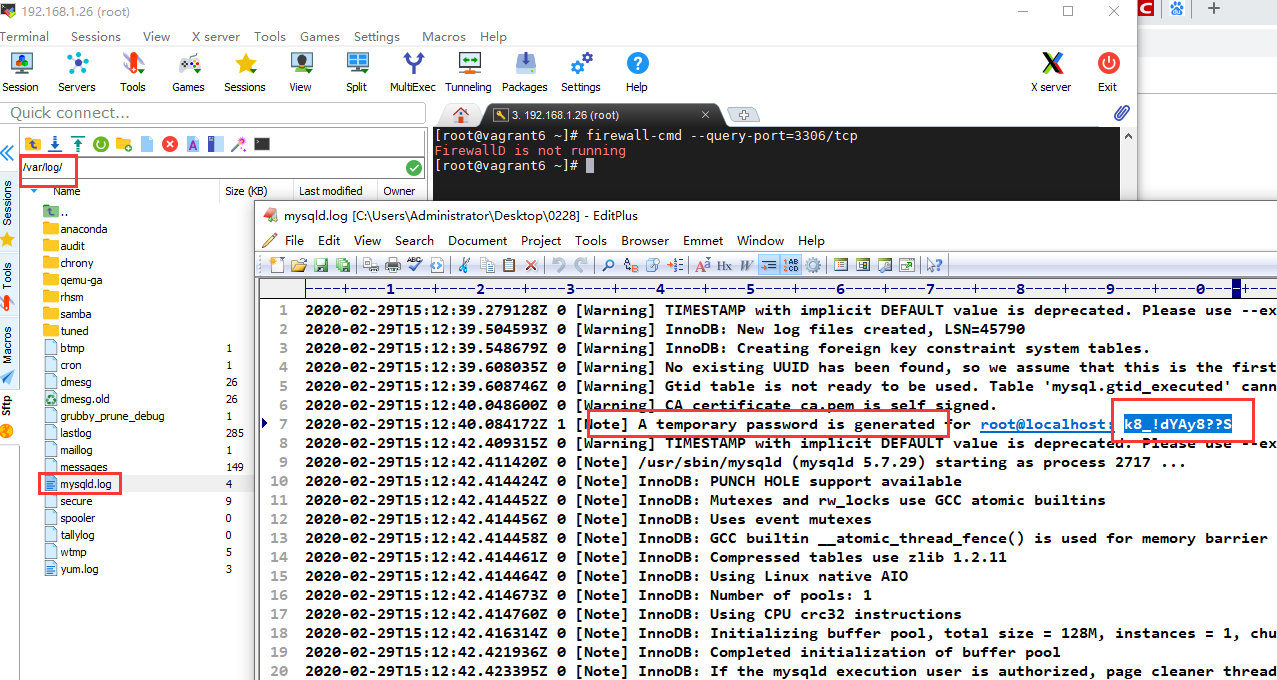Open the Emmet menu in EditPlus

click(x=703, y=241)
